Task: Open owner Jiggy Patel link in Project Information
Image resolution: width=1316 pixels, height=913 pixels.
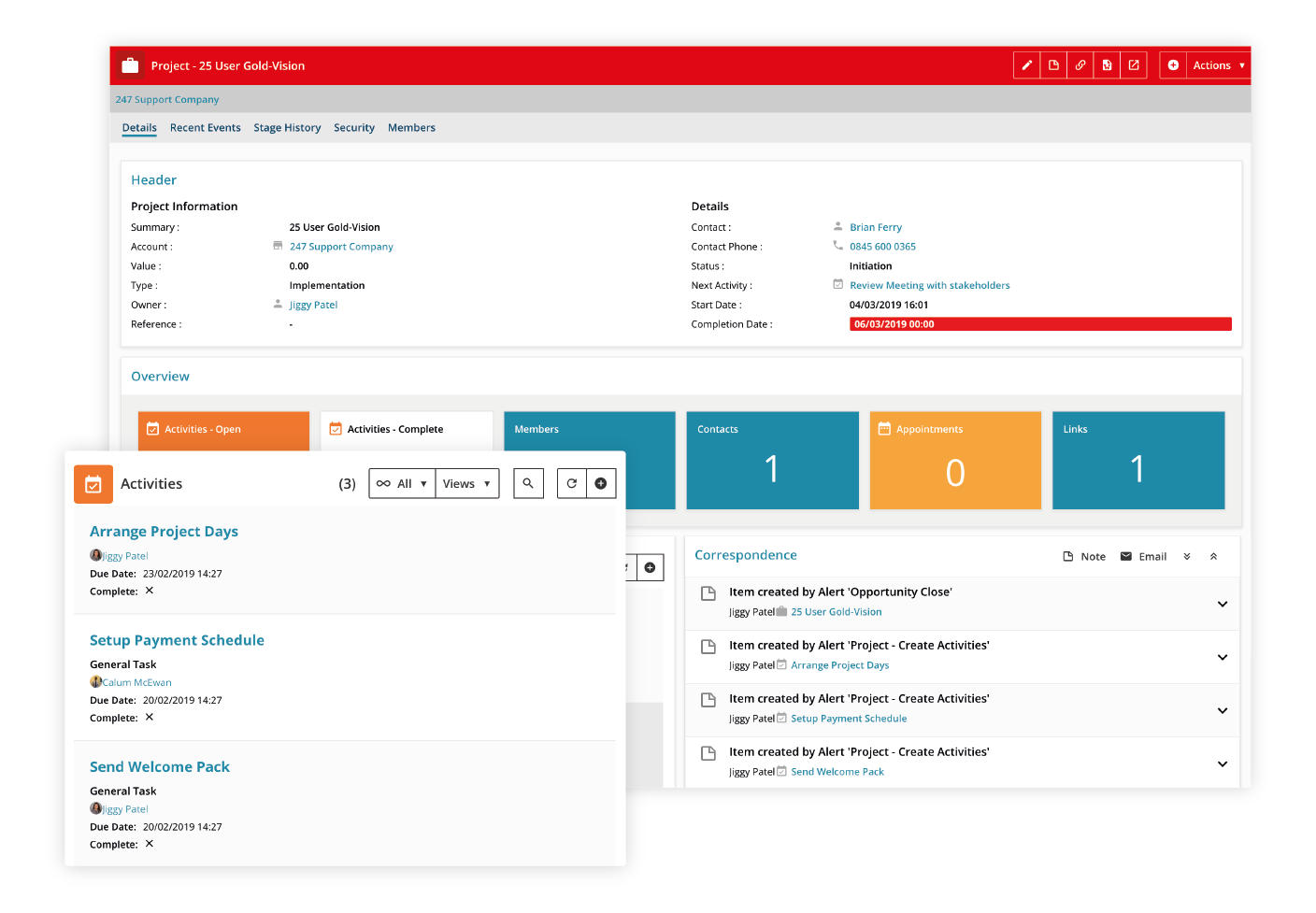Action: pyautogui.click(x=313, y=305)
